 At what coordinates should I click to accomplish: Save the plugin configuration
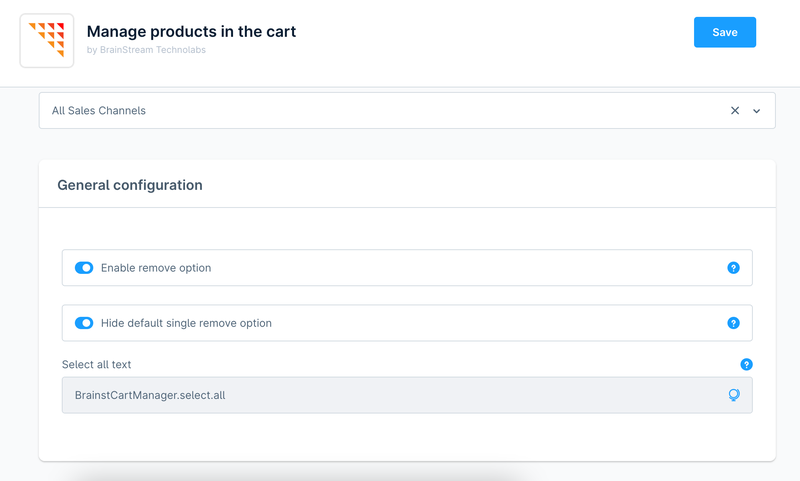tap(724, 32)
